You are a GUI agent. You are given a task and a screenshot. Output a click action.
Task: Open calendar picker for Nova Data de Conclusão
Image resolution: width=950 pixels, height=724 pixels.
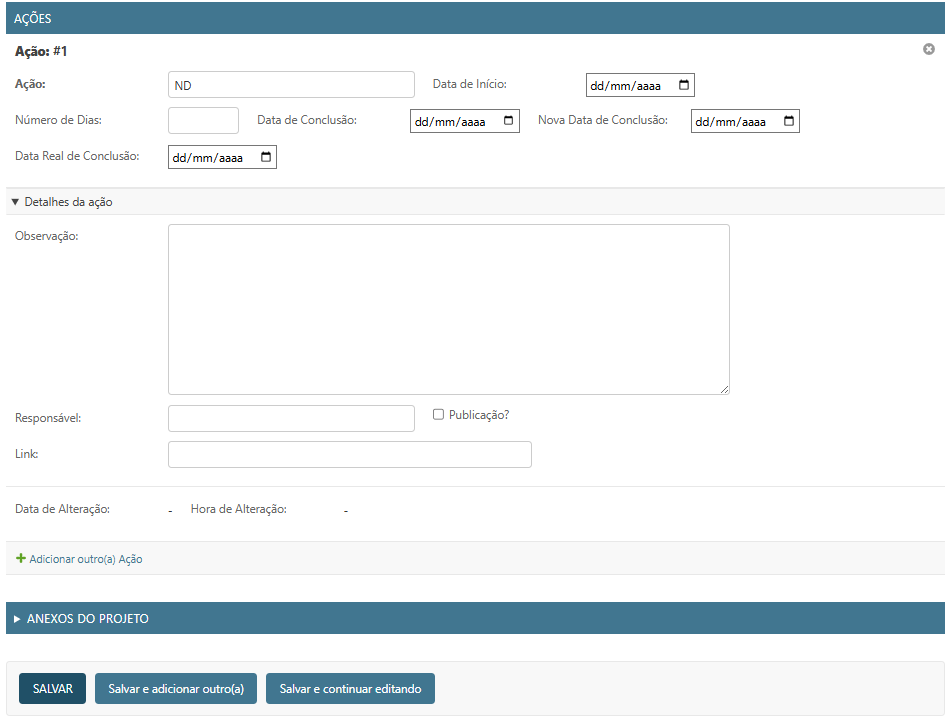coord(789,121)
